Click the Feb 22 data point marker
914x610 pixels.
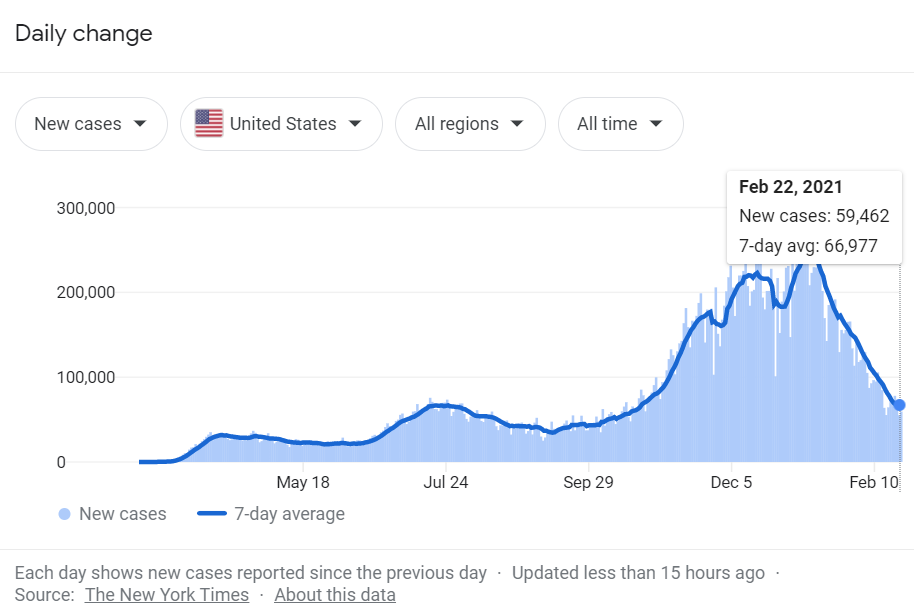click(x=900, y=405)
